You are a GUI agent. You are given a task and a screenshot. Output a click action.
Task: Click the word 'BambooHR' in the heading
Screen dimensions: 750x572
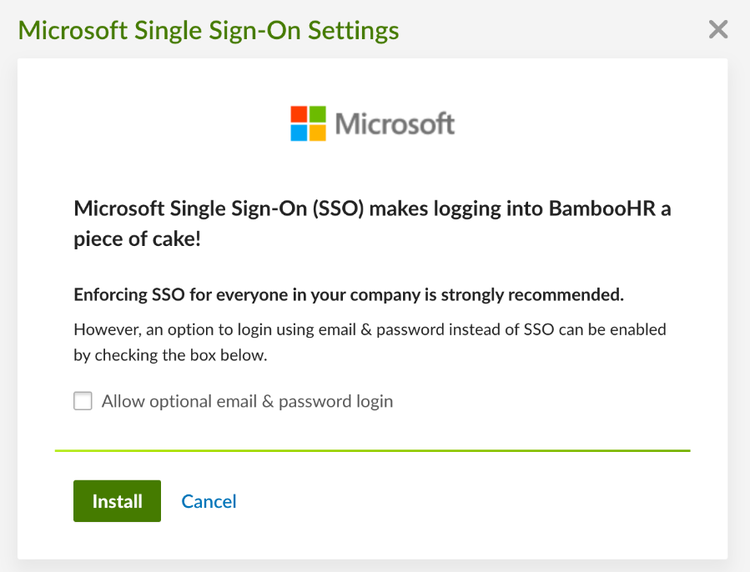[x=602, y=209]
